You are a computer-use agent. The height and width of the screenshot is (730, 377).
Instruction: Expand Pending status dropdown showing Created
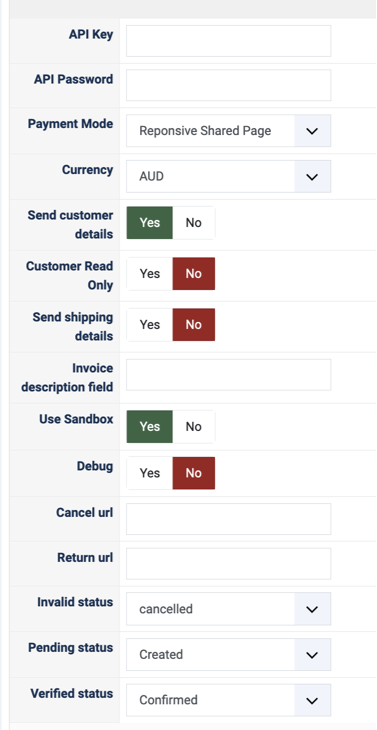click(229, 655)
